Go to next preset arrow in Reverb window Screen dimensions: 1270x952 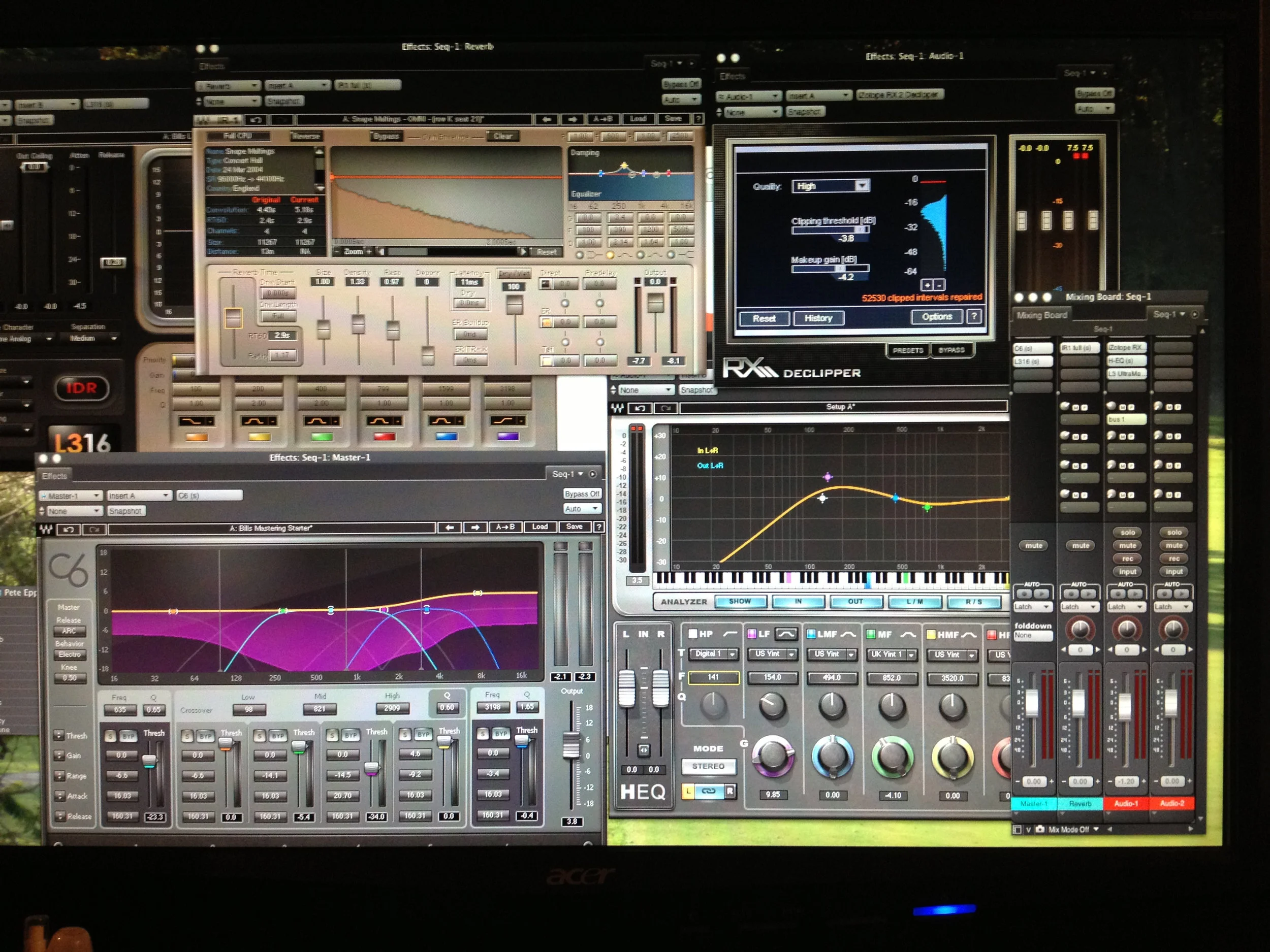573,119
